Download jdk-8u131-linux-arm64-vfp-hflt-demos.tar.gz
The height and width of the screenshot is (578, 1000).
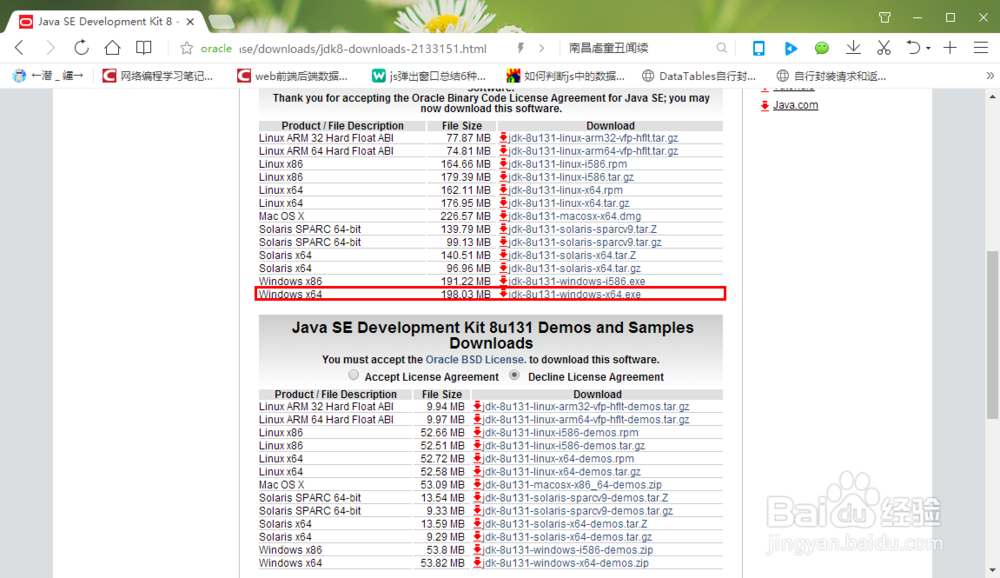point(585,420)
